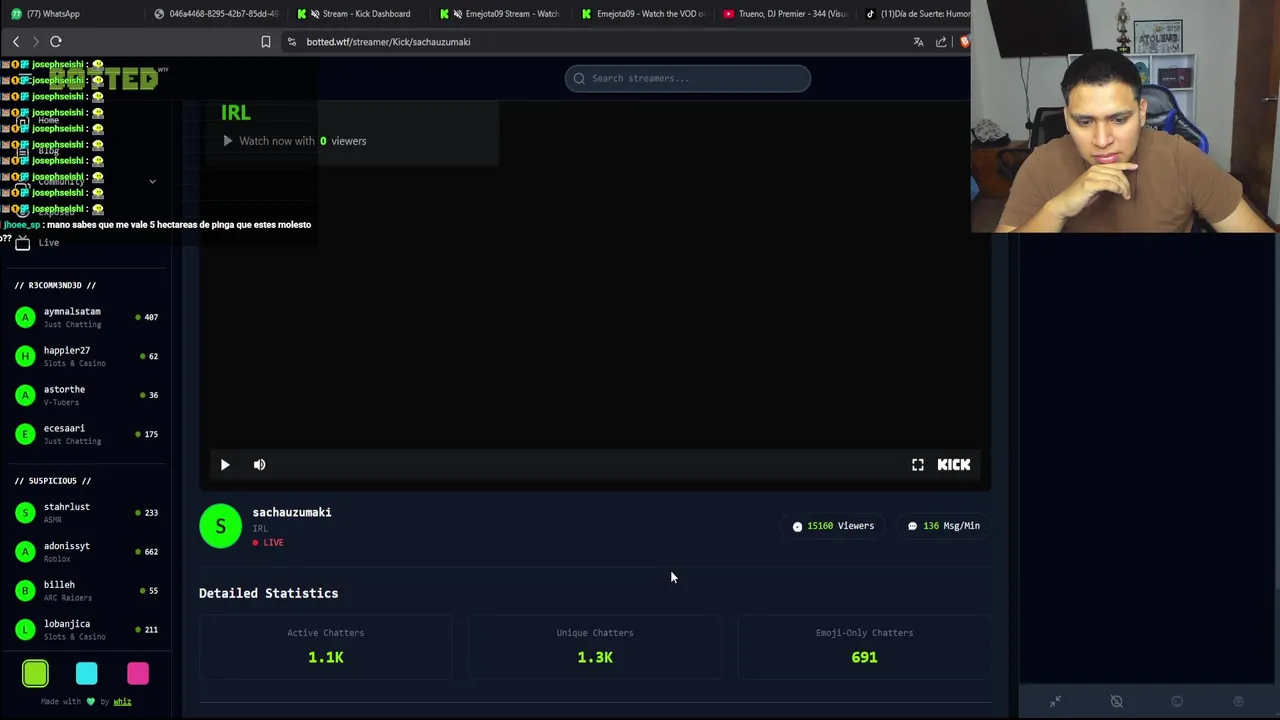
Task: Click the webcam overlay thumbnail
Action: [x=1125, y=117]
